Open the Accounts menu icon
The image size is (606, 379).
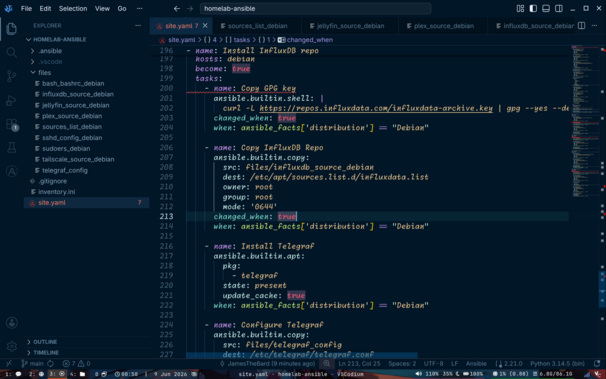pos(12,323)
